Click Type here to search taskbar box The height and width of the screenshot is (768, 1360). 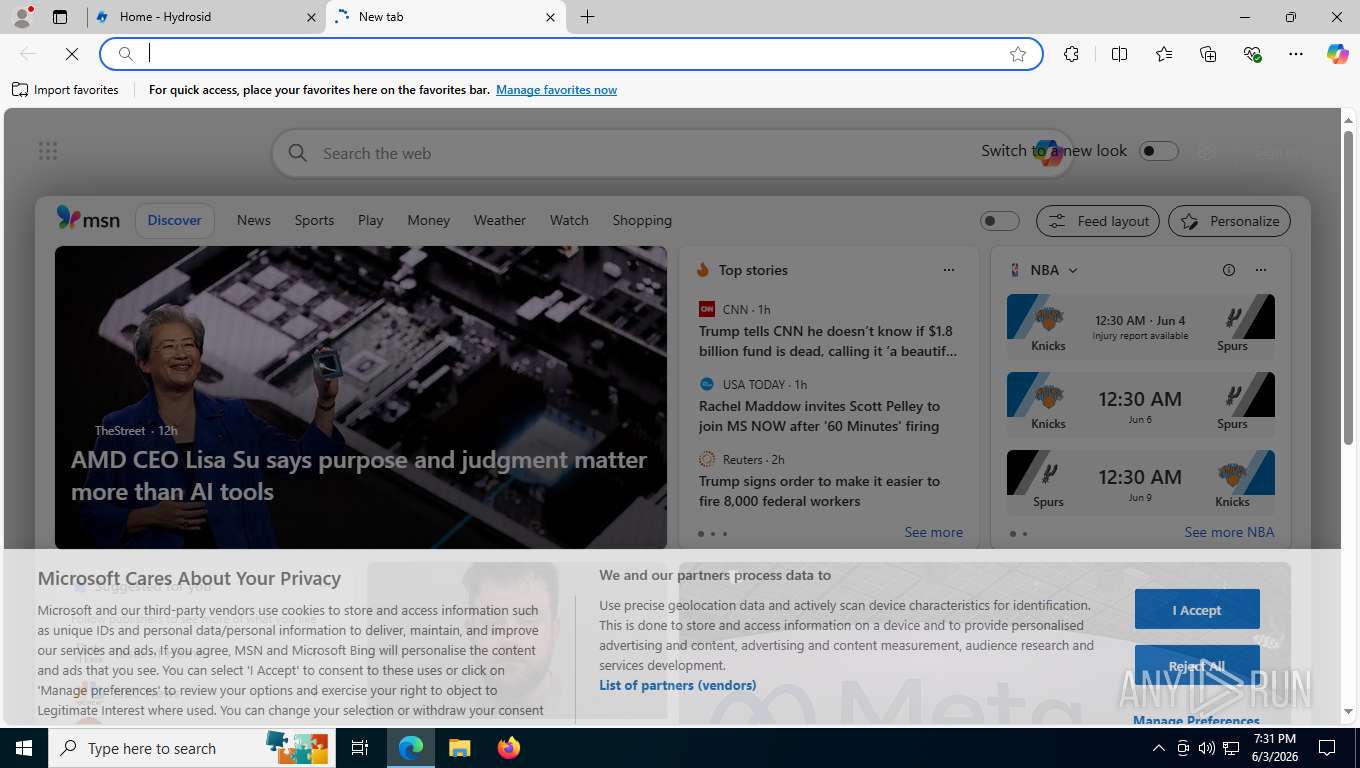click(190, 748)
